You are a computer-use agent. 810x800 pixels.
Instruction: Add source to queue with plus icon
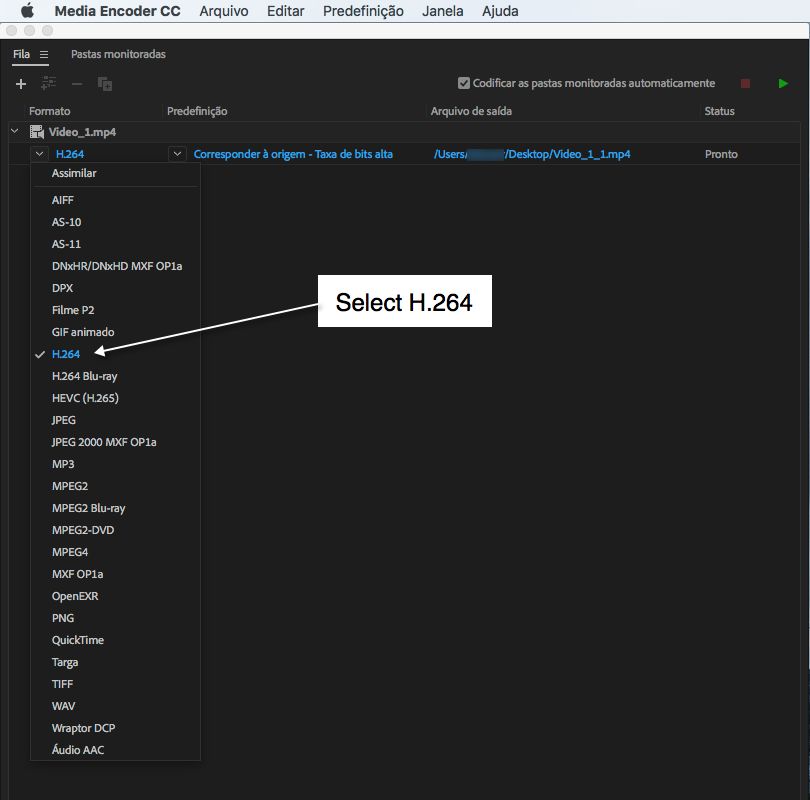(x=21, y=84)
